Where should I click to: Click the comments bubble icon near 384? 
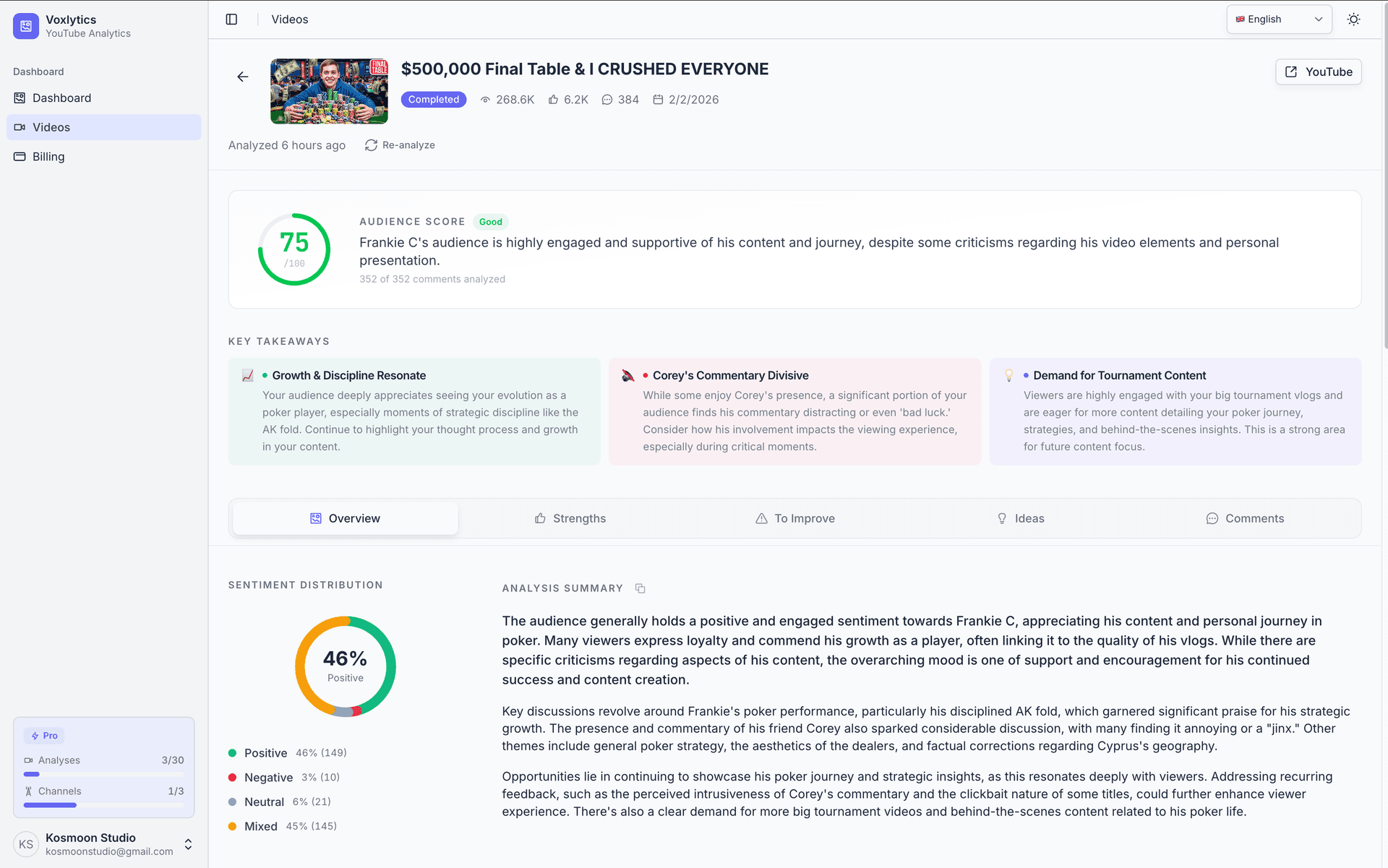(607, 100)
